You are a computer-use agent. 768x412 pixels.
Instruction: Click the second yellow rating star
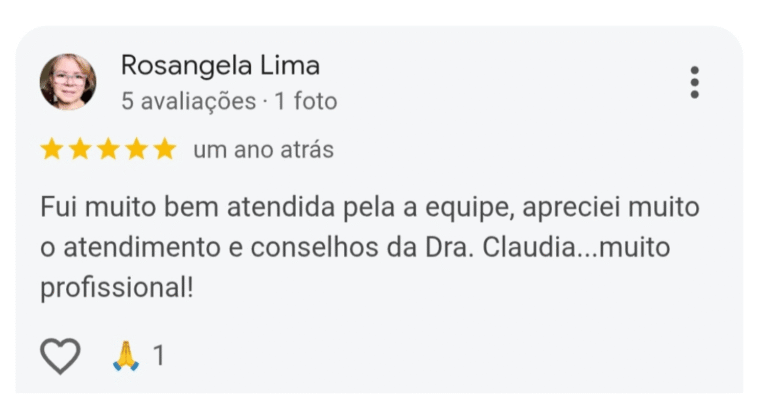click(x=80, y=150)
